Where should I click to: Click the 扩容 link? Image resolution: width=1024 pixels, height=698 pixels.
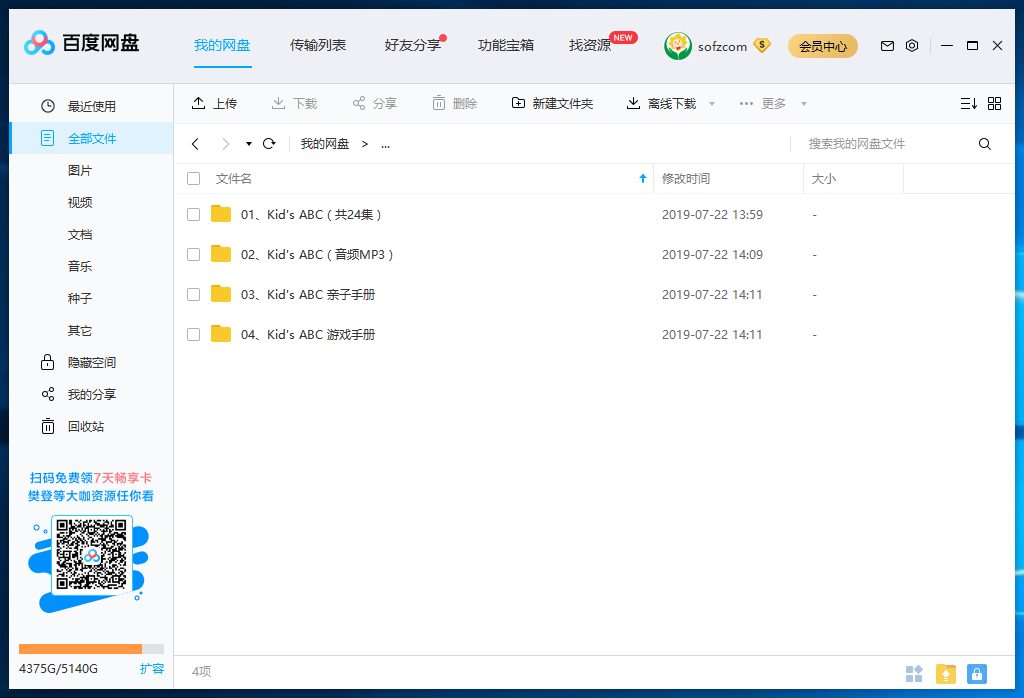[152, 669]
